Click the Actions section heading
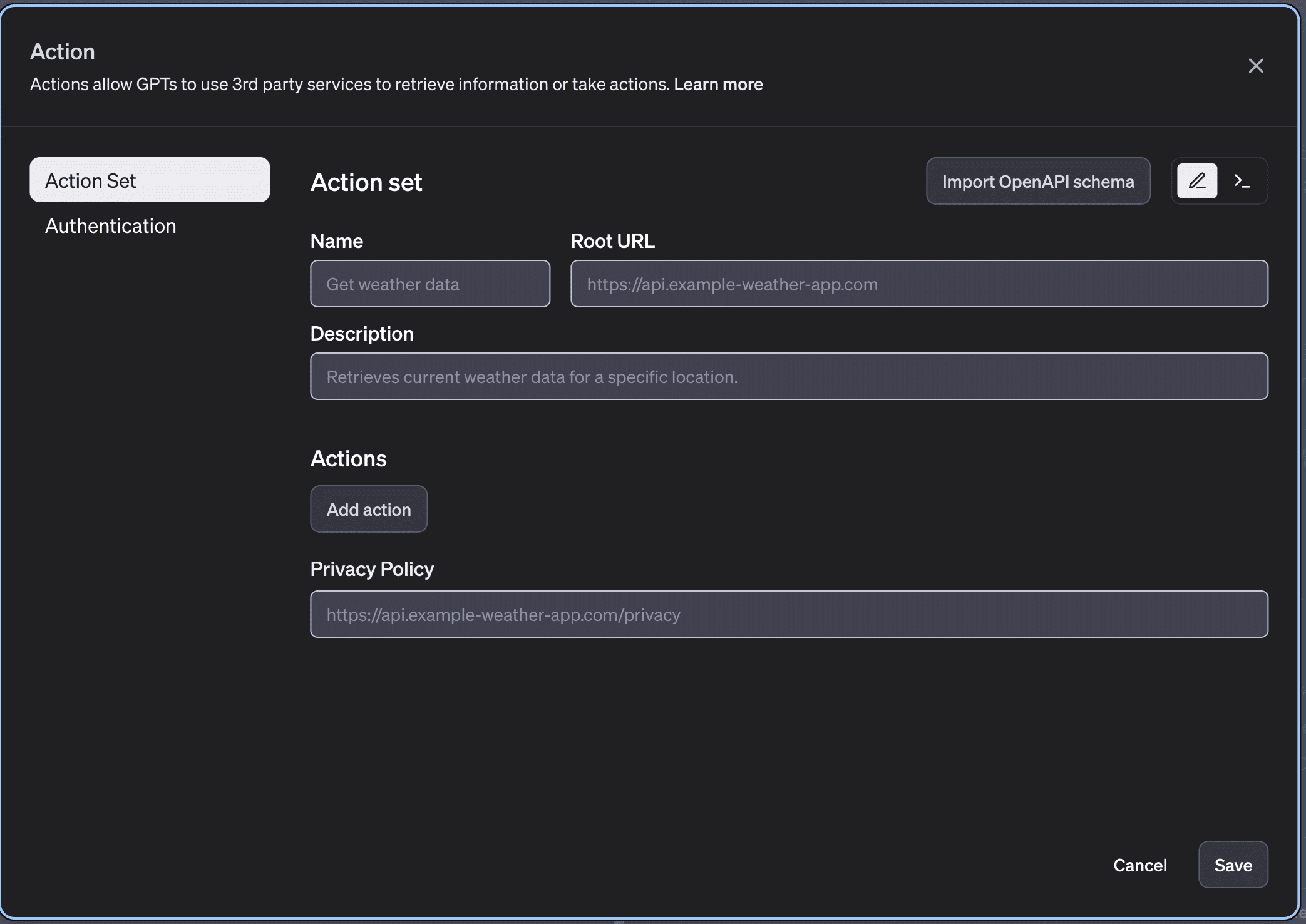Viewport: 1306px width, 924px height. click(348, 459)
